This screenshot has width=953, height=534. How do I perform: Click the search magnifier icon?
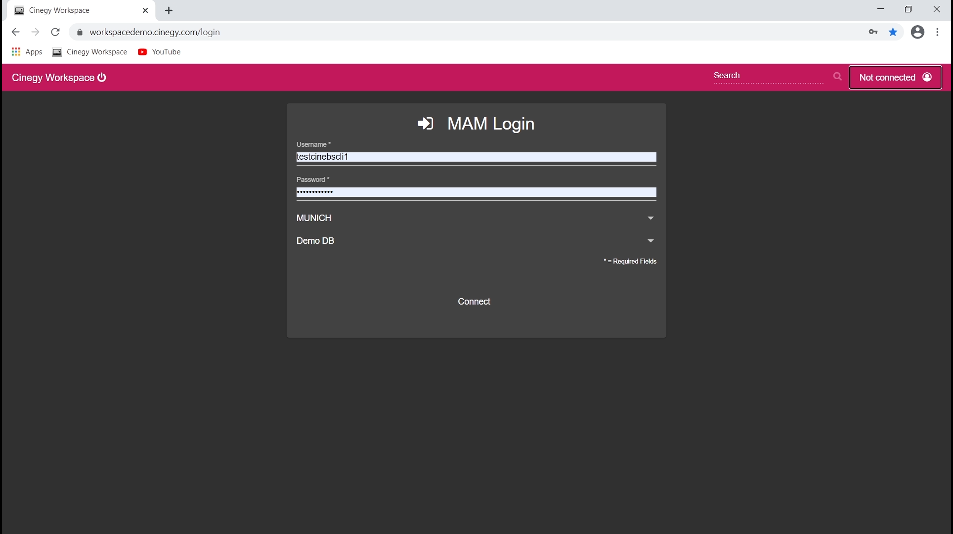pos(837,77)
